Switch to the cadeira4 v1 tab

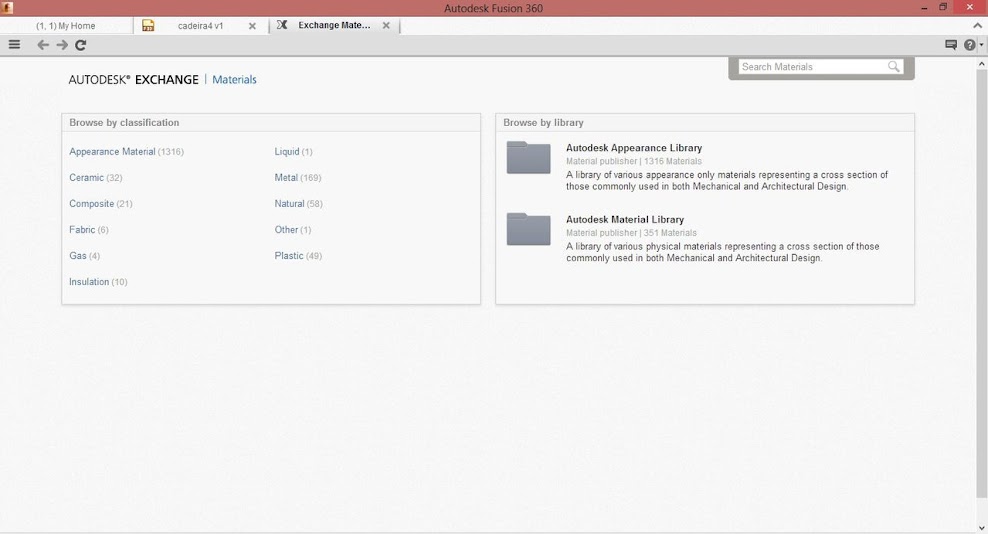200,26
